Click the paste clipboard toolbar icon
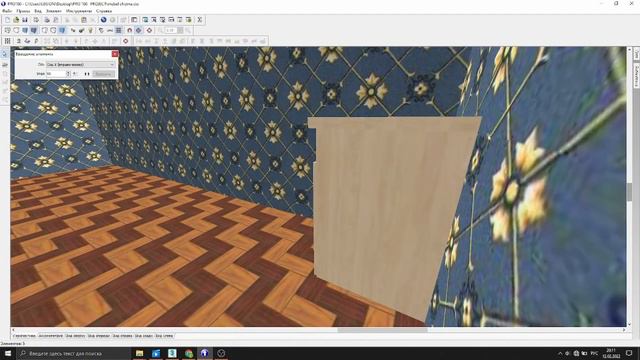The height and width of the screenshot is (360, 640). coord(84,20)
